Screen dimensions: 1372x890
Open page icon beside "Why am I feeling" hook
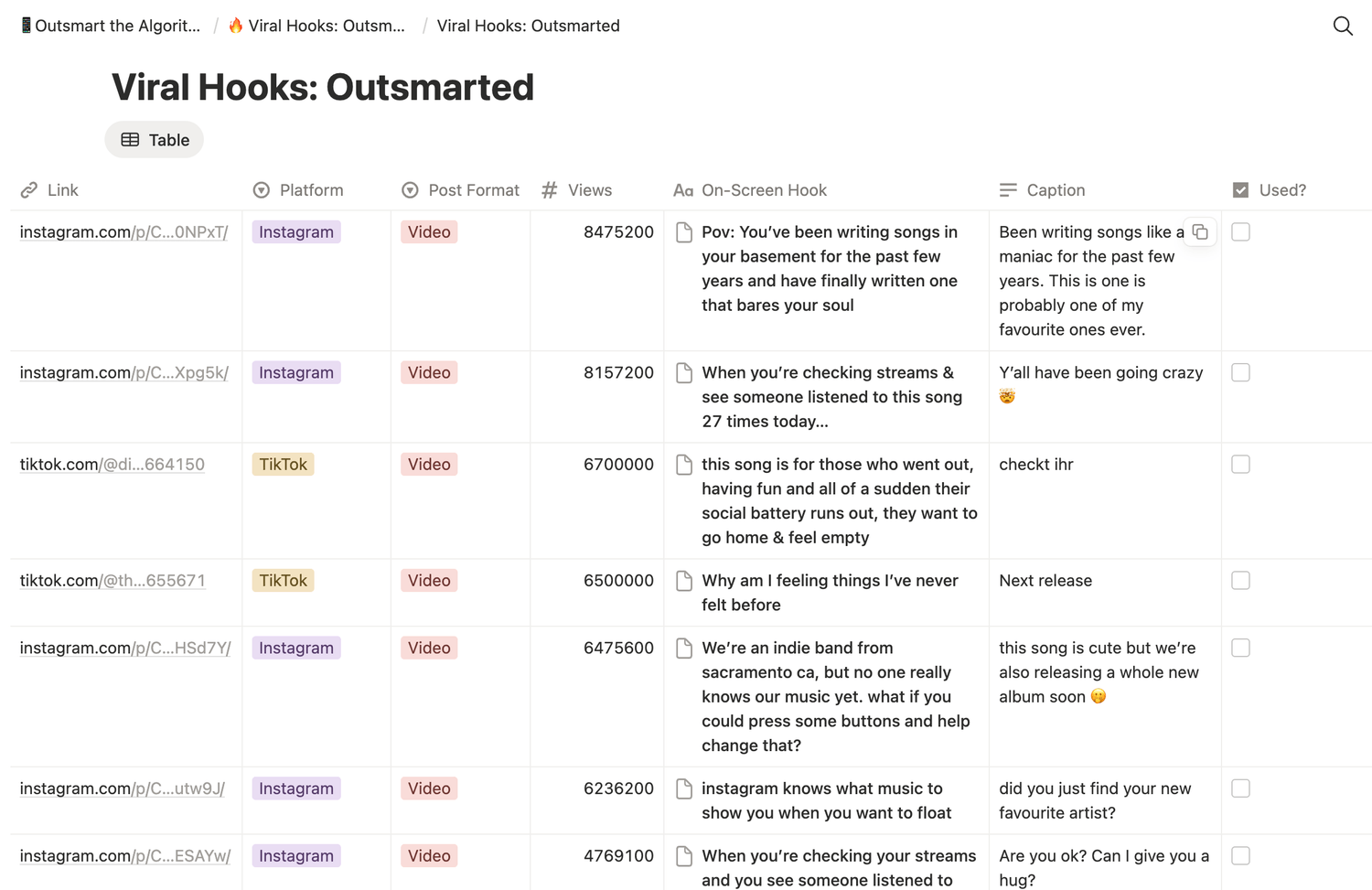point(684,581)
